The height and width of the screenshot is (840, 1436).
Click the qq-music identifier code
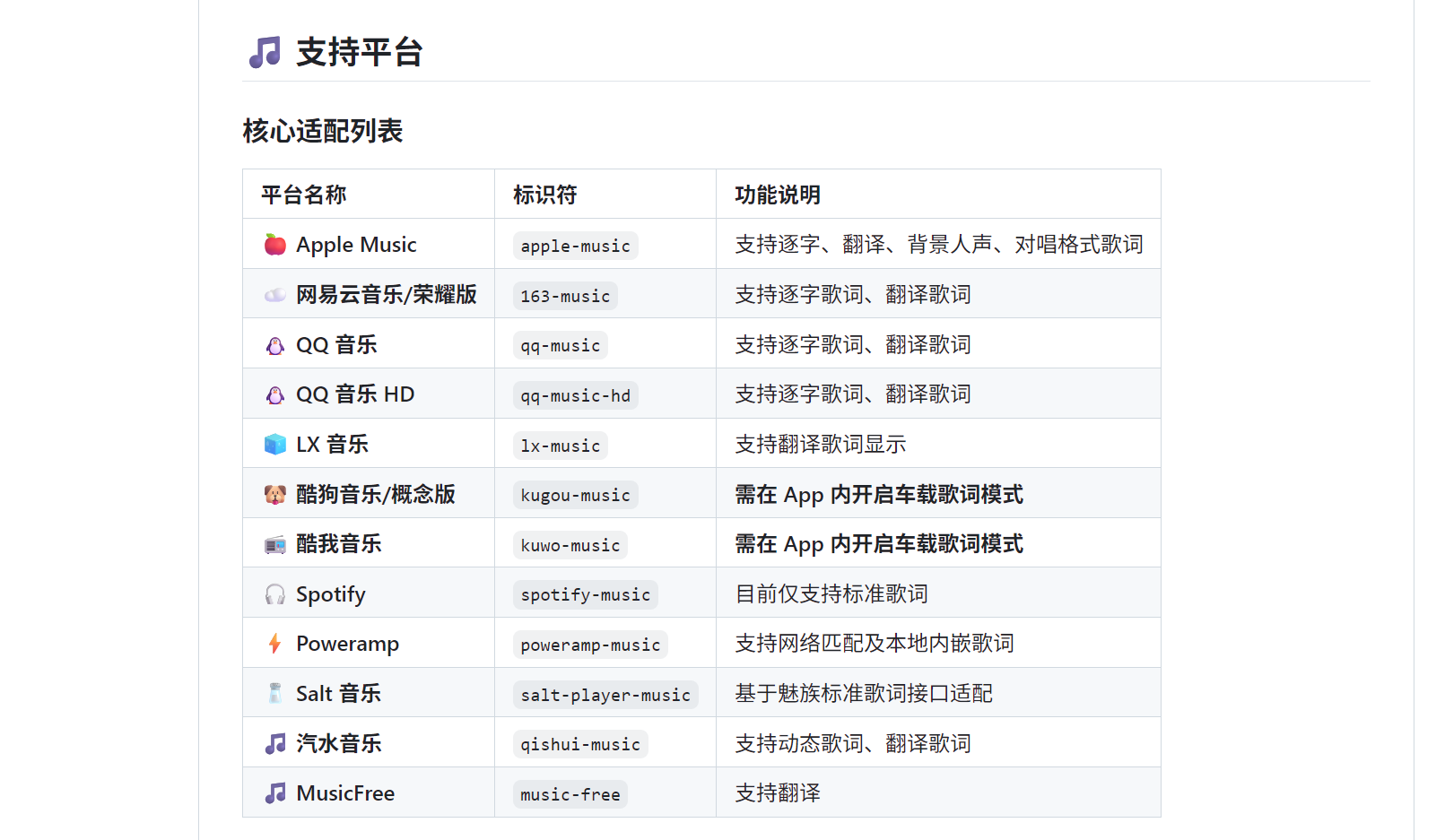click(561, 345)
